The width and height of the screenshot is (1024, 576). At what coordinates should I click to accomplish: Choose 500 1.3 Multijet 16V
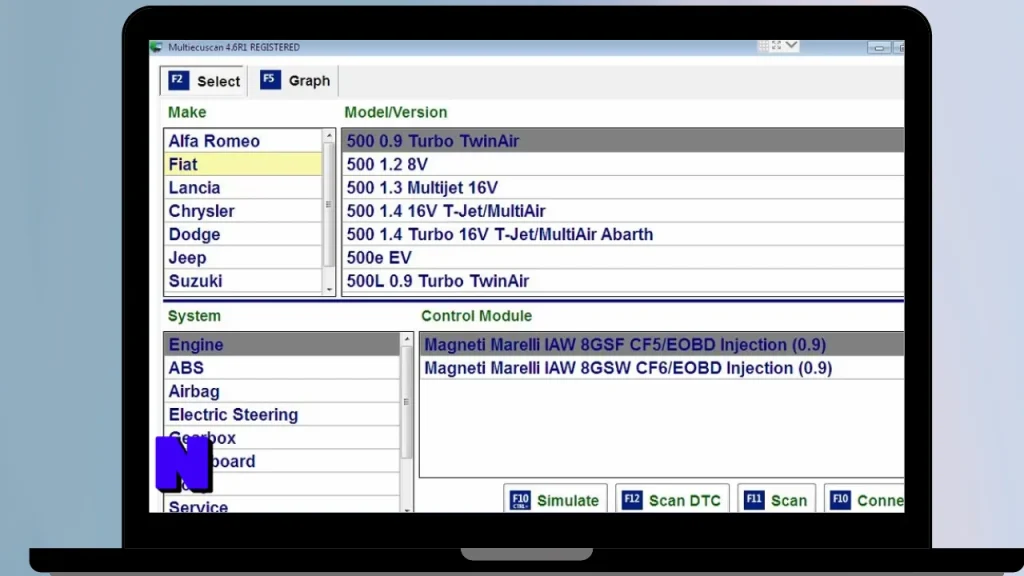[623, 188]
